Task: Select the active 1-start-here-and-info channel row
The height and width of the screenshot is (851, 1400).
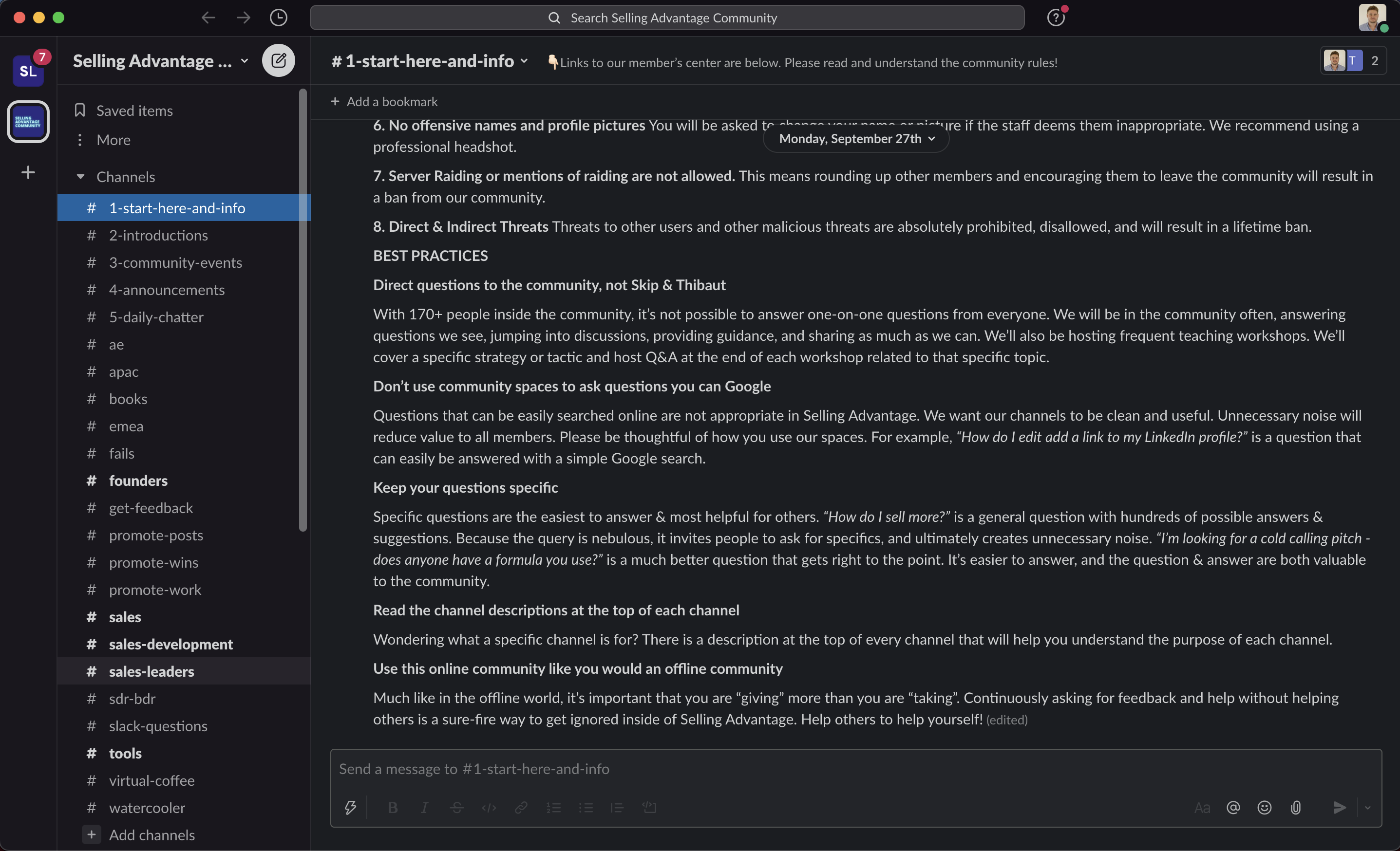Action: [184, 208]
